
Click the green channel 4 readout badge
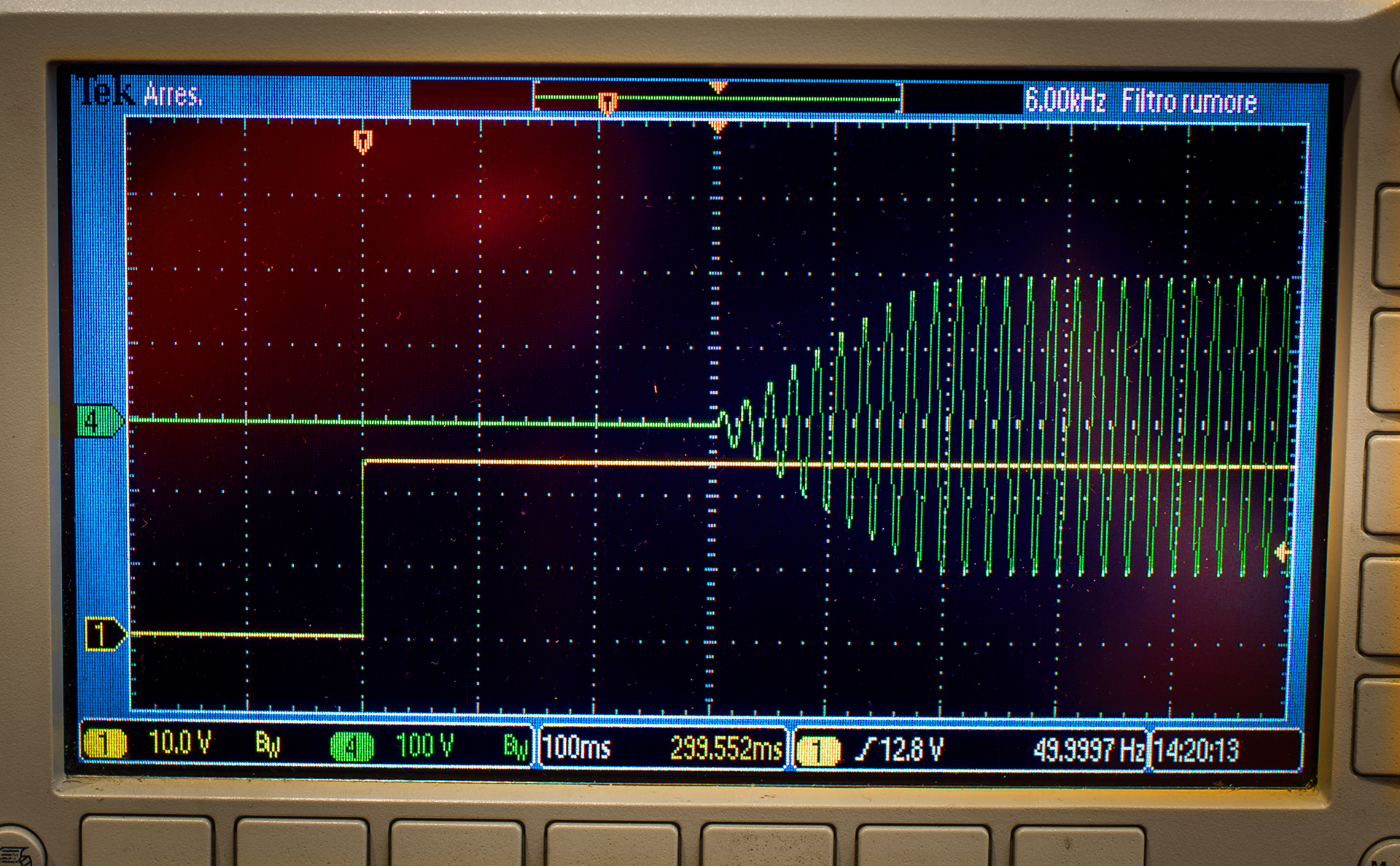(x=352, y=746)
